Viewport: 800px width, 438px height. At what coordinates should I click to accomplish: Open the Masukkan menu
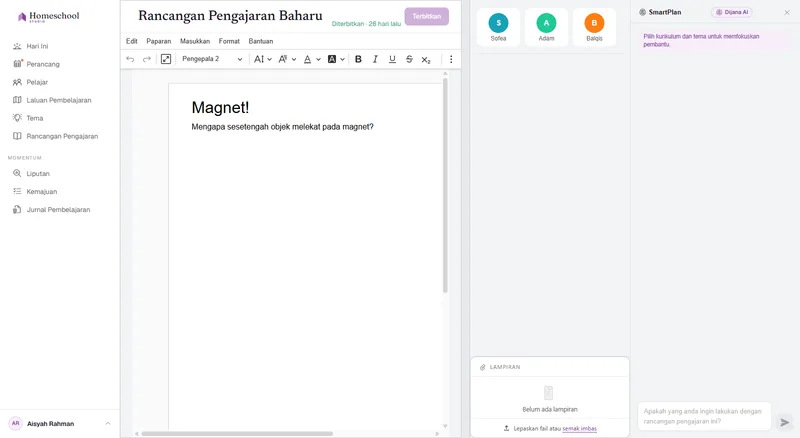[195, 41]
